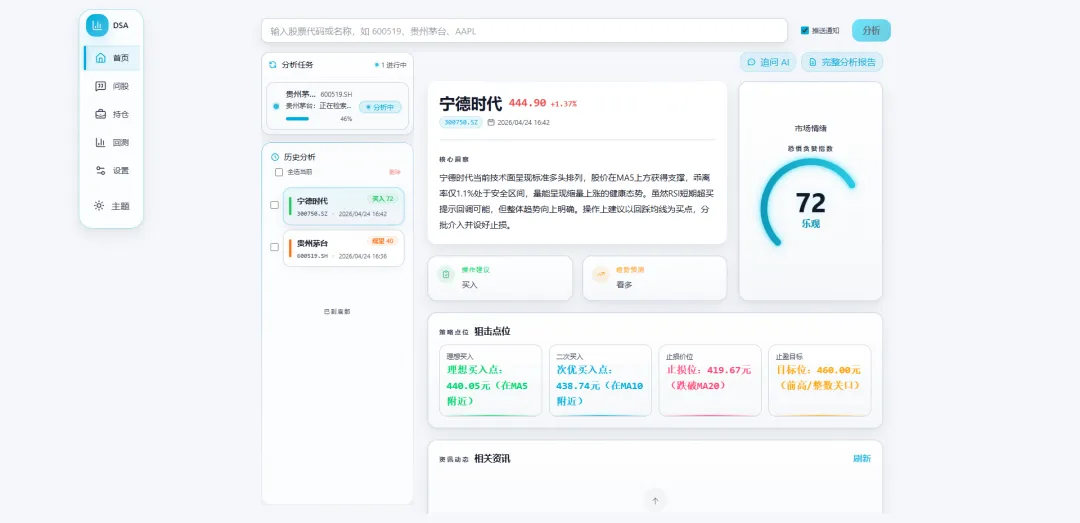Click the 止损价位 card

click(710, 380)
